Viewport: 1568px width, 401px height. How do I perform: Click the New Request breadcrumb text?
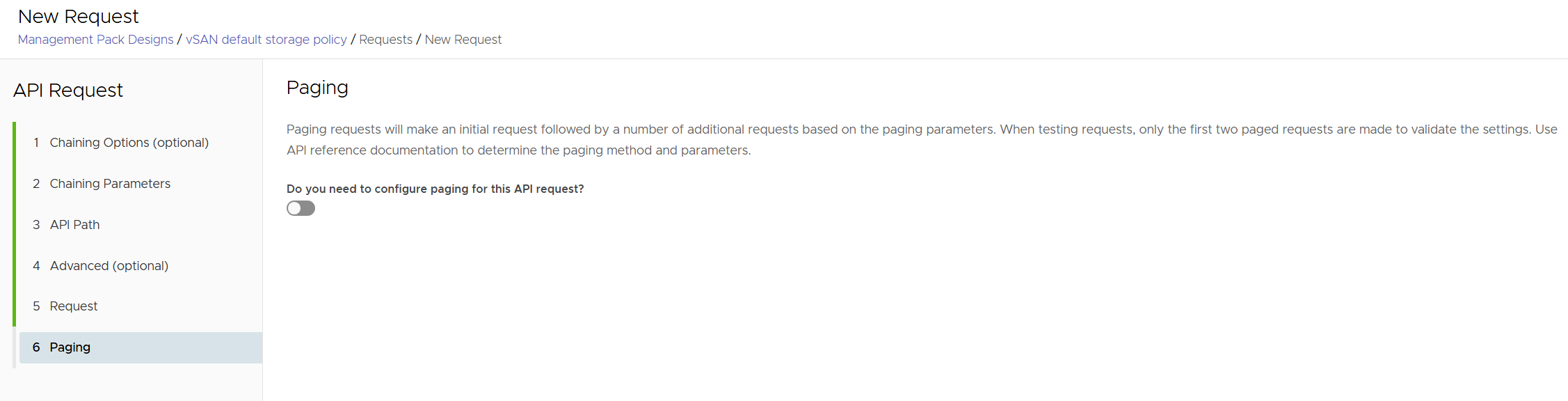click(463, 40)
